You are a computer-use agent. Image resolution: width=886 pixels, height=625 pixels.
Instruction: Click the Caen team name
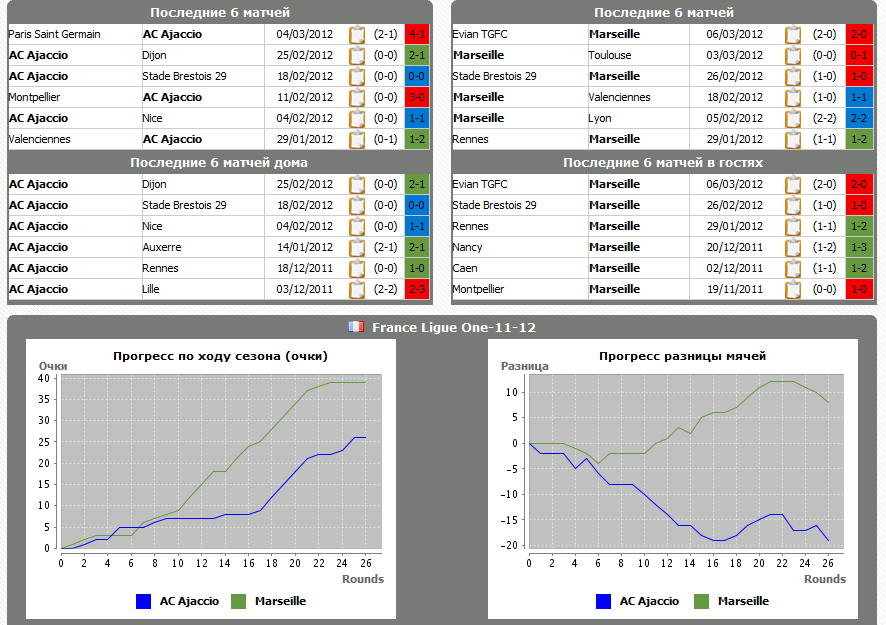click(465, 268)
